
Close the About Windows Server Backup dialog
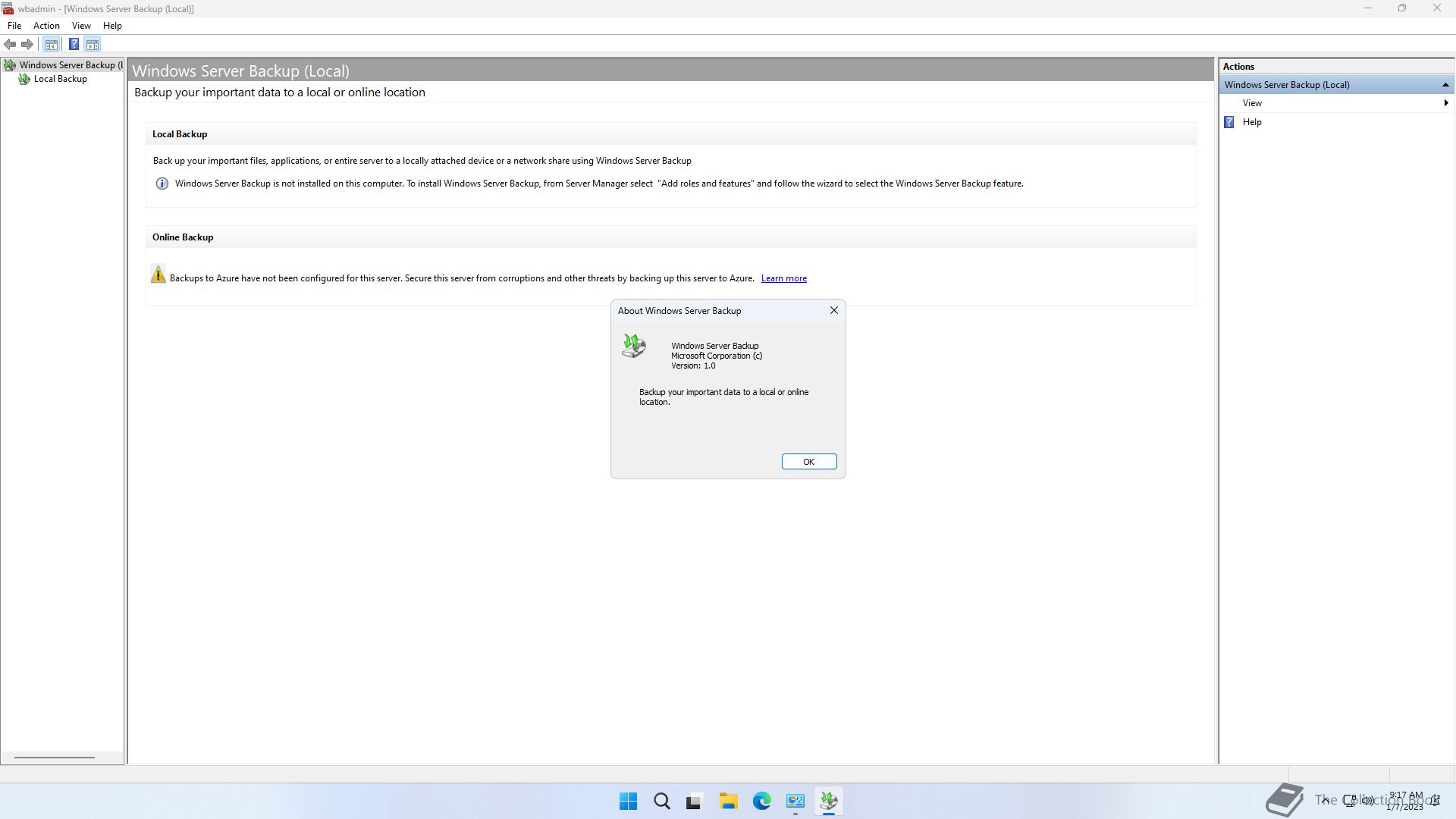click(833, 310)
